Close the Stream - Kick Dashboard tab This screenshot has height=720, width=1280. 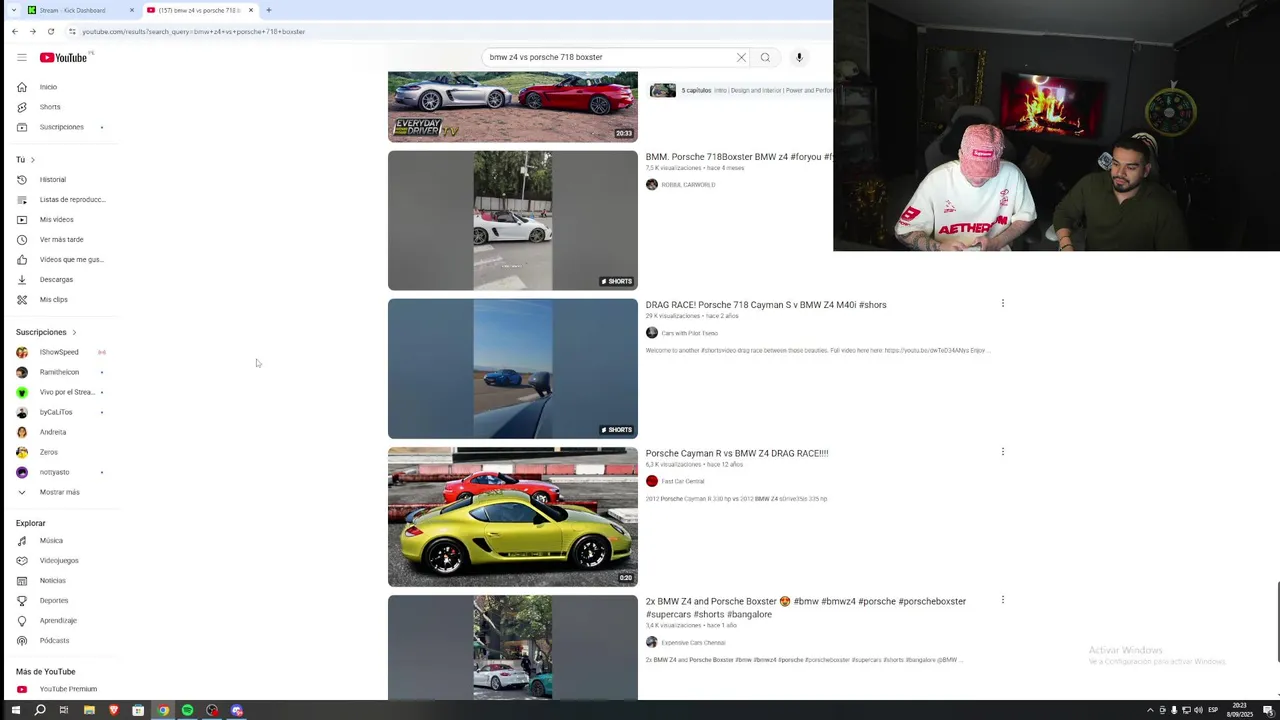point(132,10)
